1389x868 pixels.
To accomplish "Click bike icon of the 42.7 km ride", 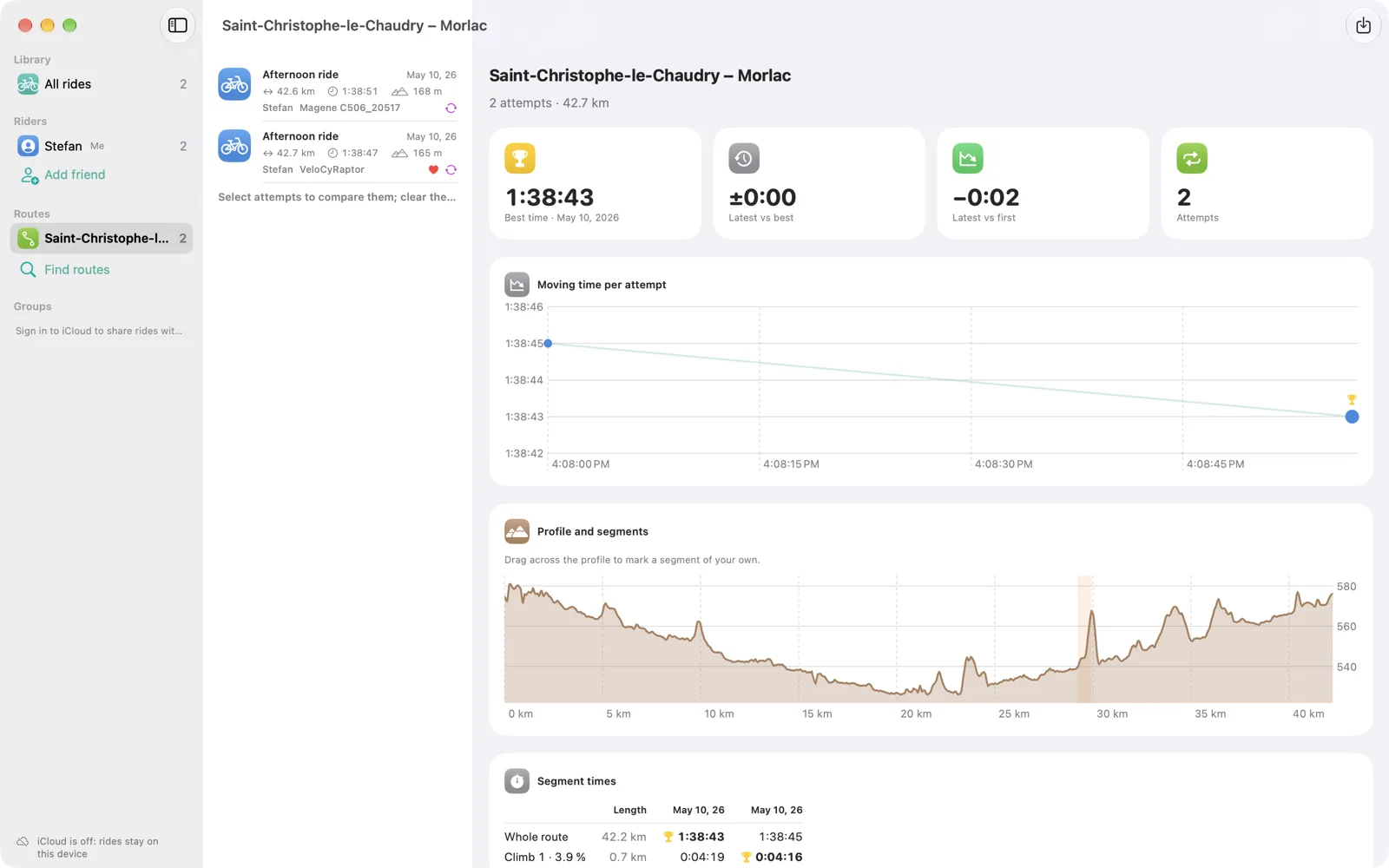I will coord(234,146).
